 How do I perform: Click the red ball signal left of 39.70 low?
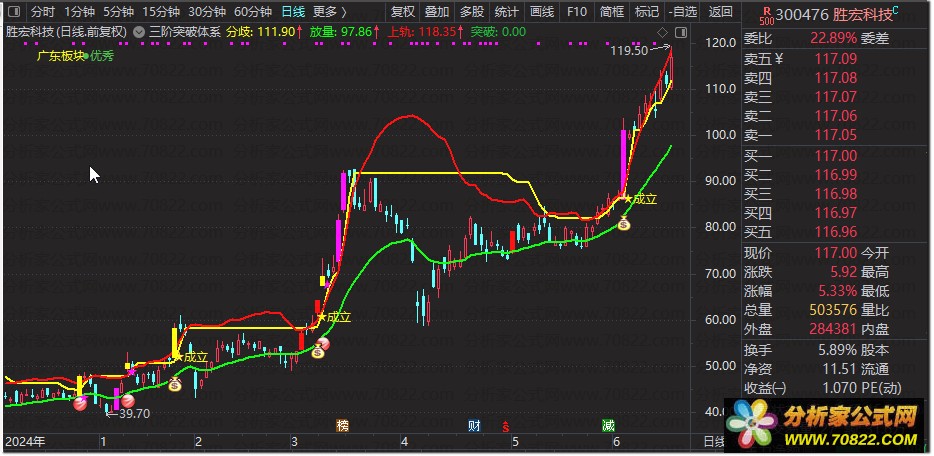pos(80,404)
